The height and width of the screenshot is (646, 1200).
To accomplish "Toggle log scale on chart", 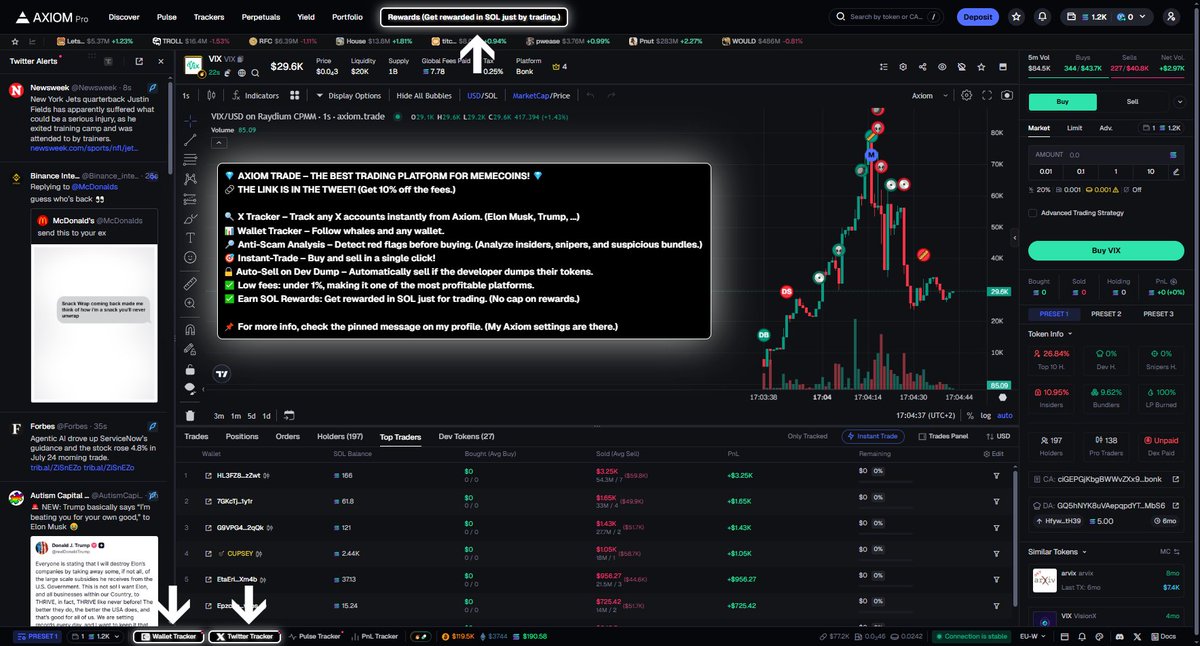I will 987,415.
